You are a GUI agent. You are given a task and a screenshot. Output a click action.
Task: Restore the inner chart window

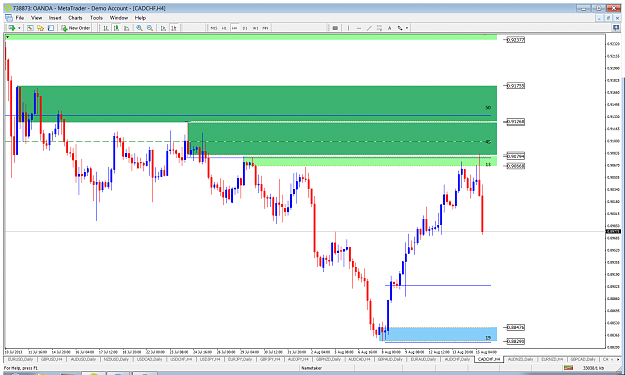pyautogui.click(x=608, y=18)
